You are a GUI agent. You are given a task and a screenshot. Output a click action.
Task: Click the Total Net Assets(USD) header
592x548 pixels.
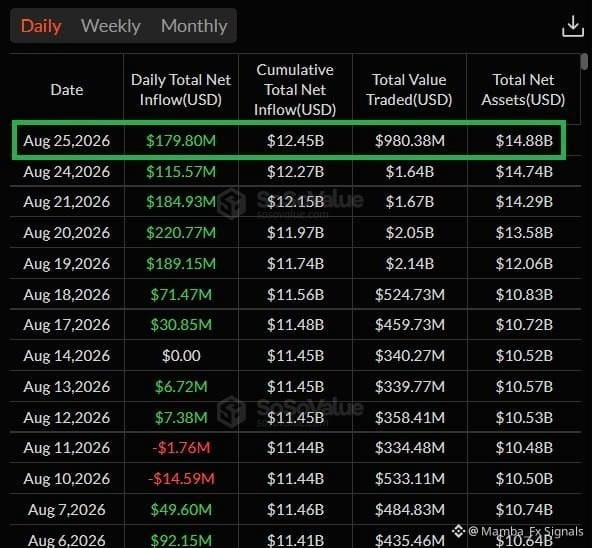coord(523,90)
